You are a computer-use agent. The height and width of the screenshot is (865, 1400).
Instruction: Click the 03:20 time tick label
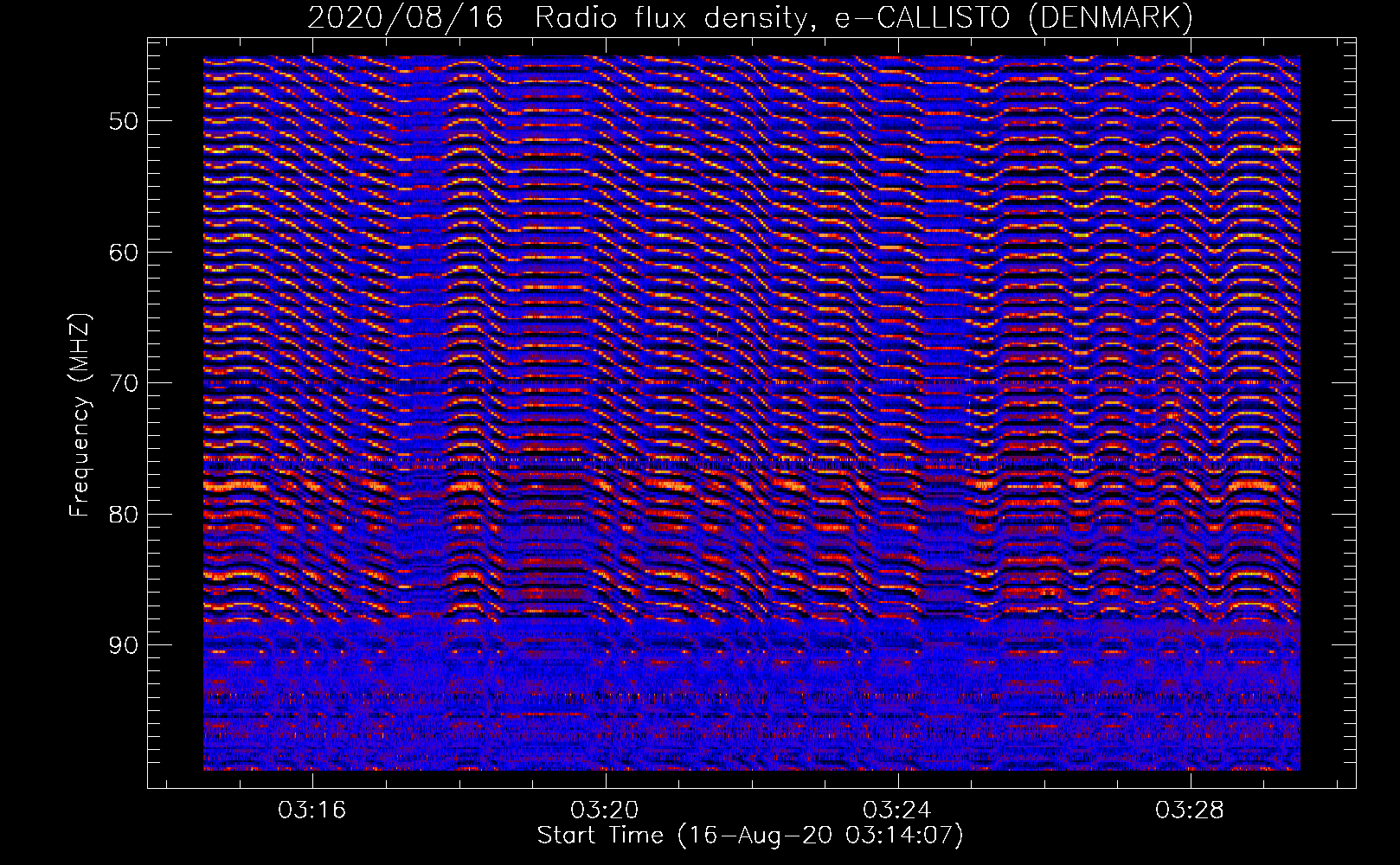click(605, 811)
